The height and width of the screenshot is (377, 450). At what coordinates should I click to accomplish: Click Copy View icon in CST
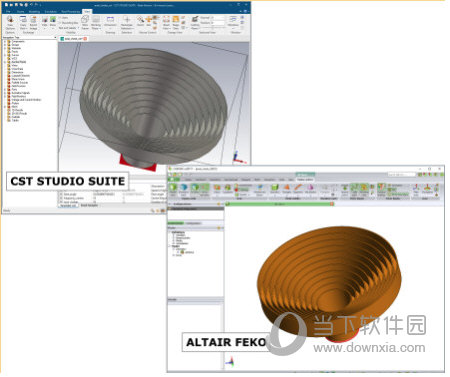(x=23, y=22)
